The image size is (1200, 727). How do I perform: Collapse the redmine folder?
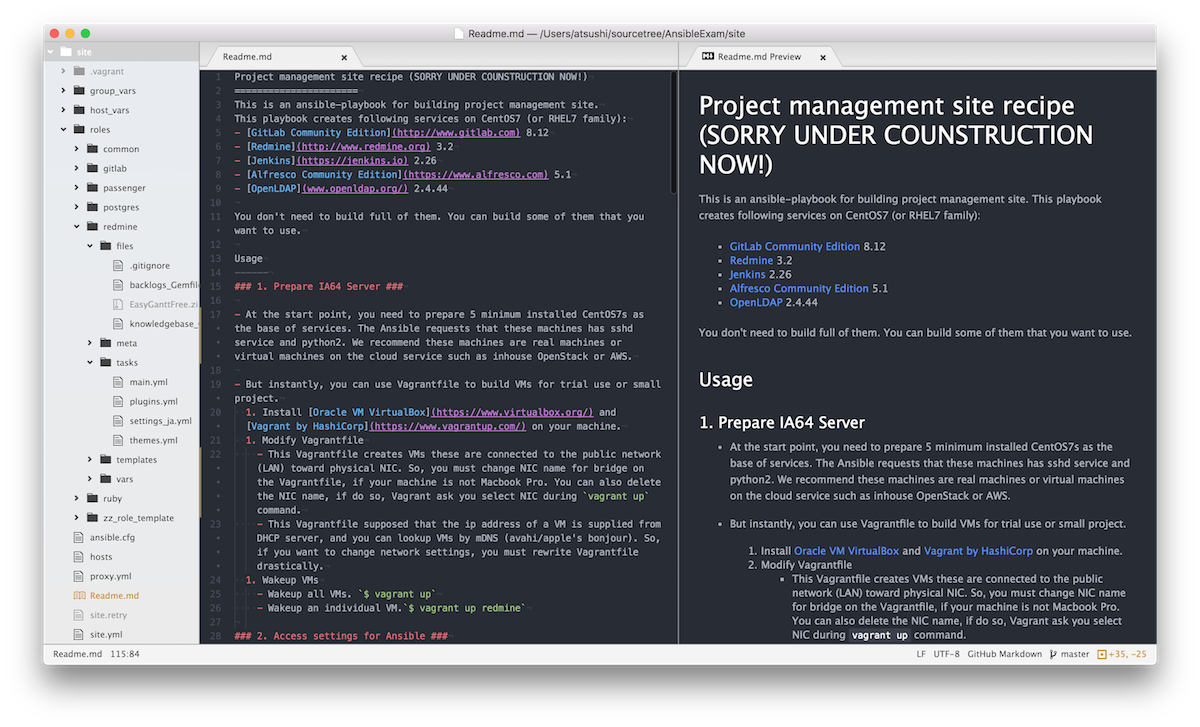(77, 227)
